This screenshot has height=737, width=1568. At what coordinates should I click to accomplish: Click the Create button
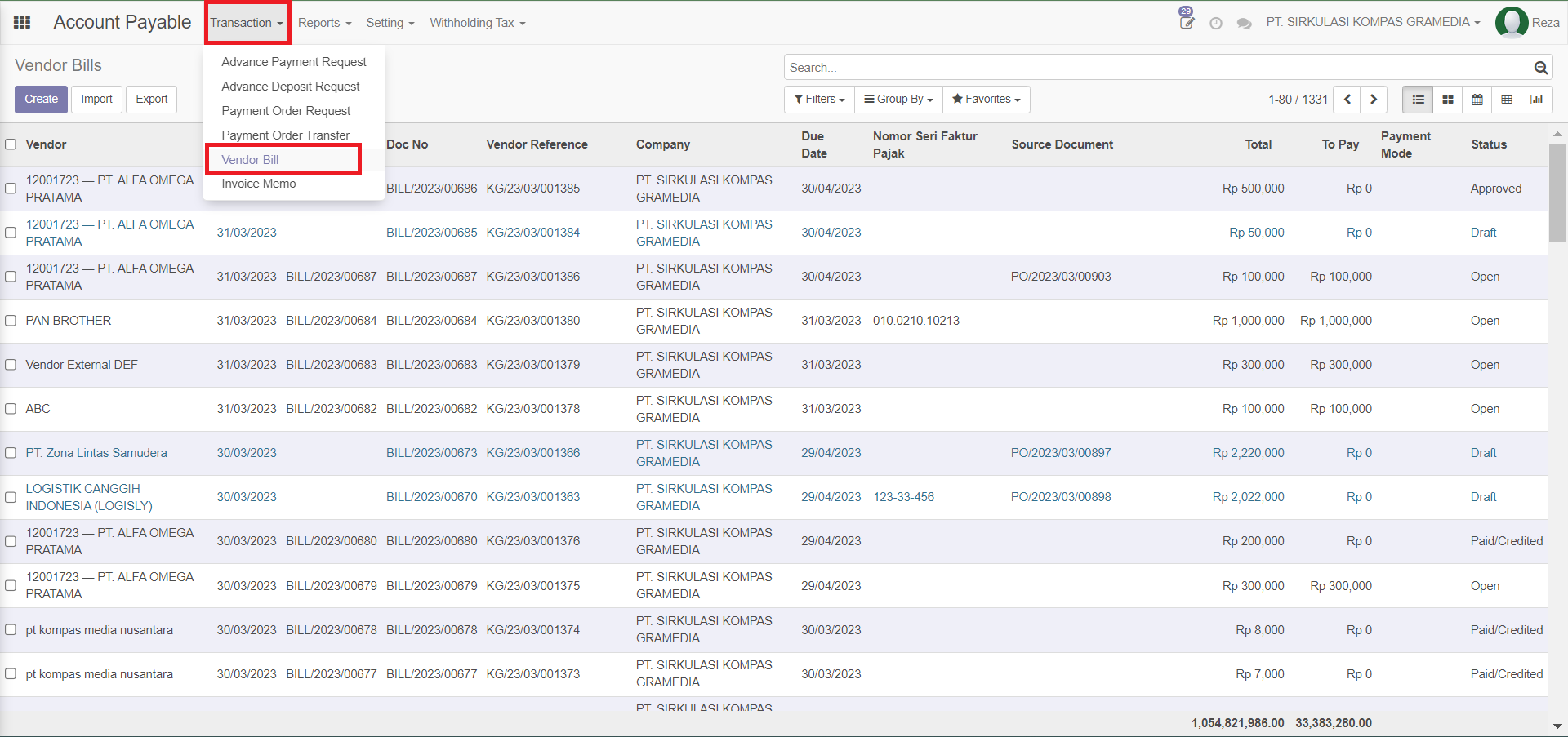pos(41,100)
